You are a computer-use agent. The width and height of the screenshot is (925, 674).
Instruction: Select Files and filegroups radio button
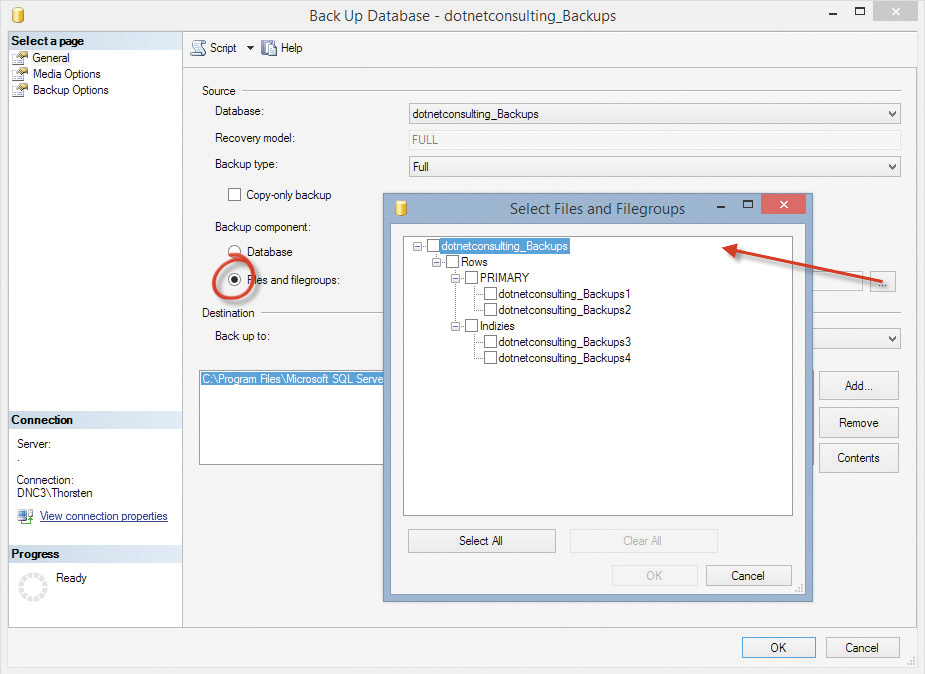point(234,280)
